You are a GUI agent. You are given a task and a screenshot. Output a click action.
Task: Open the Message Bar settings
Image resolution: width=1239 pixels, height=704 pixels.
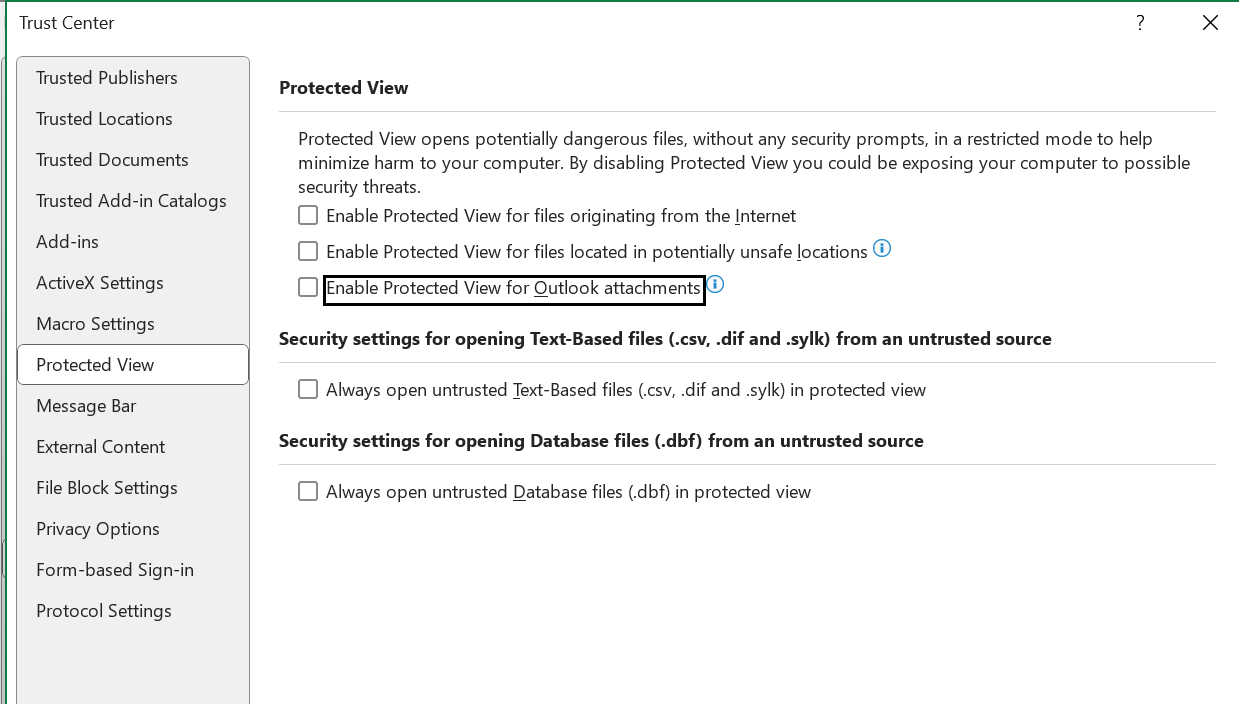coord(86,406)
